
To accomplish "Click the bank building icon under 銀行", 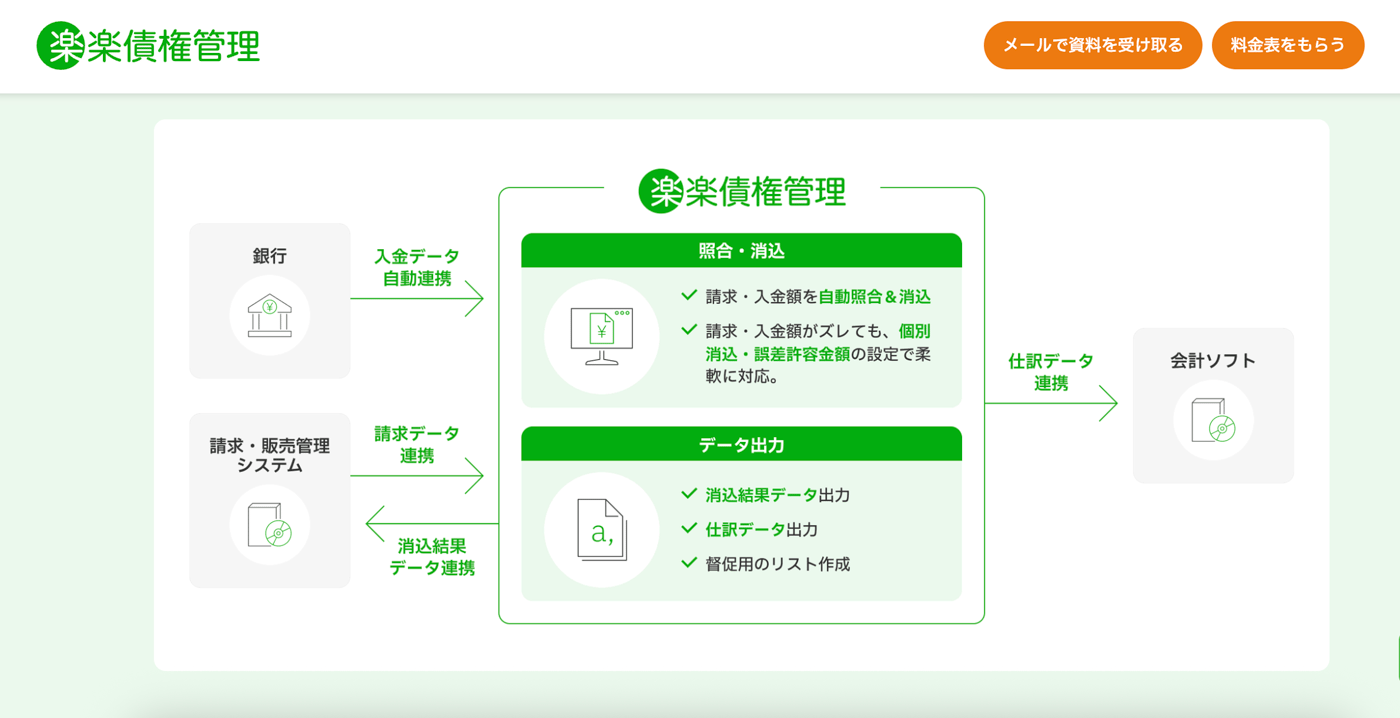I will pyautogui.click(x=270, y=316).
